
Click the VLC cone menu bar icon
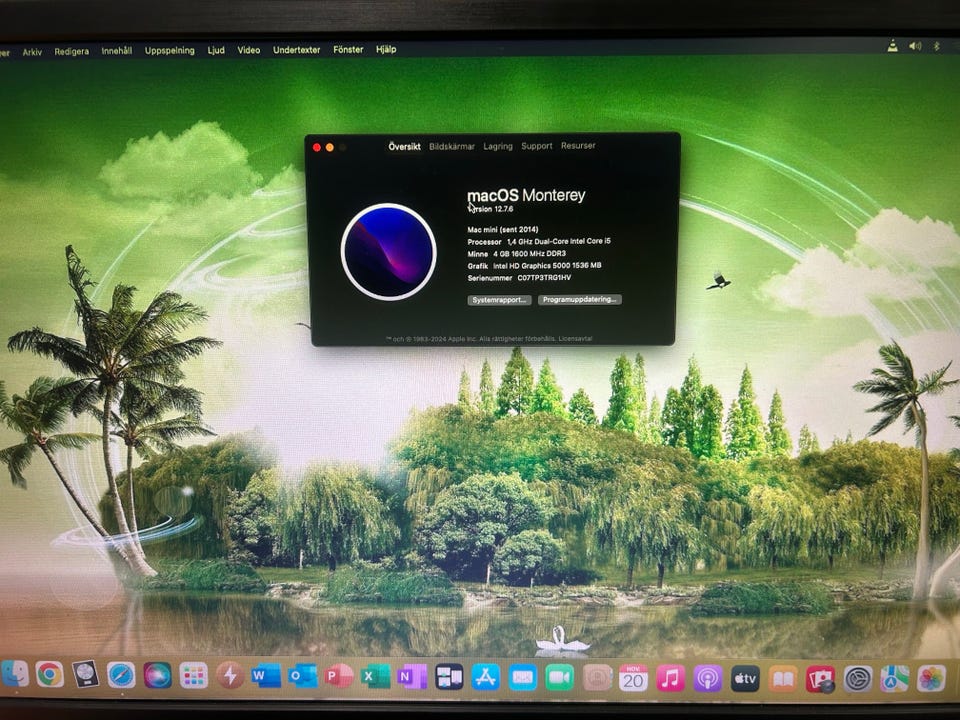coord(893,46)
